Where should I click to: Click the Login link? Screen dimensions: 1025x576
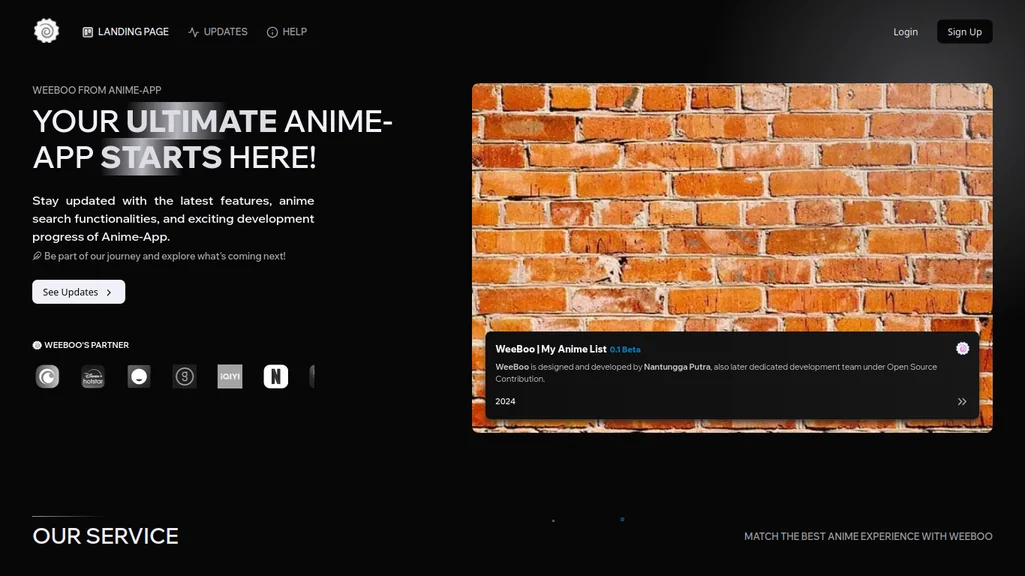coord(905,31)
